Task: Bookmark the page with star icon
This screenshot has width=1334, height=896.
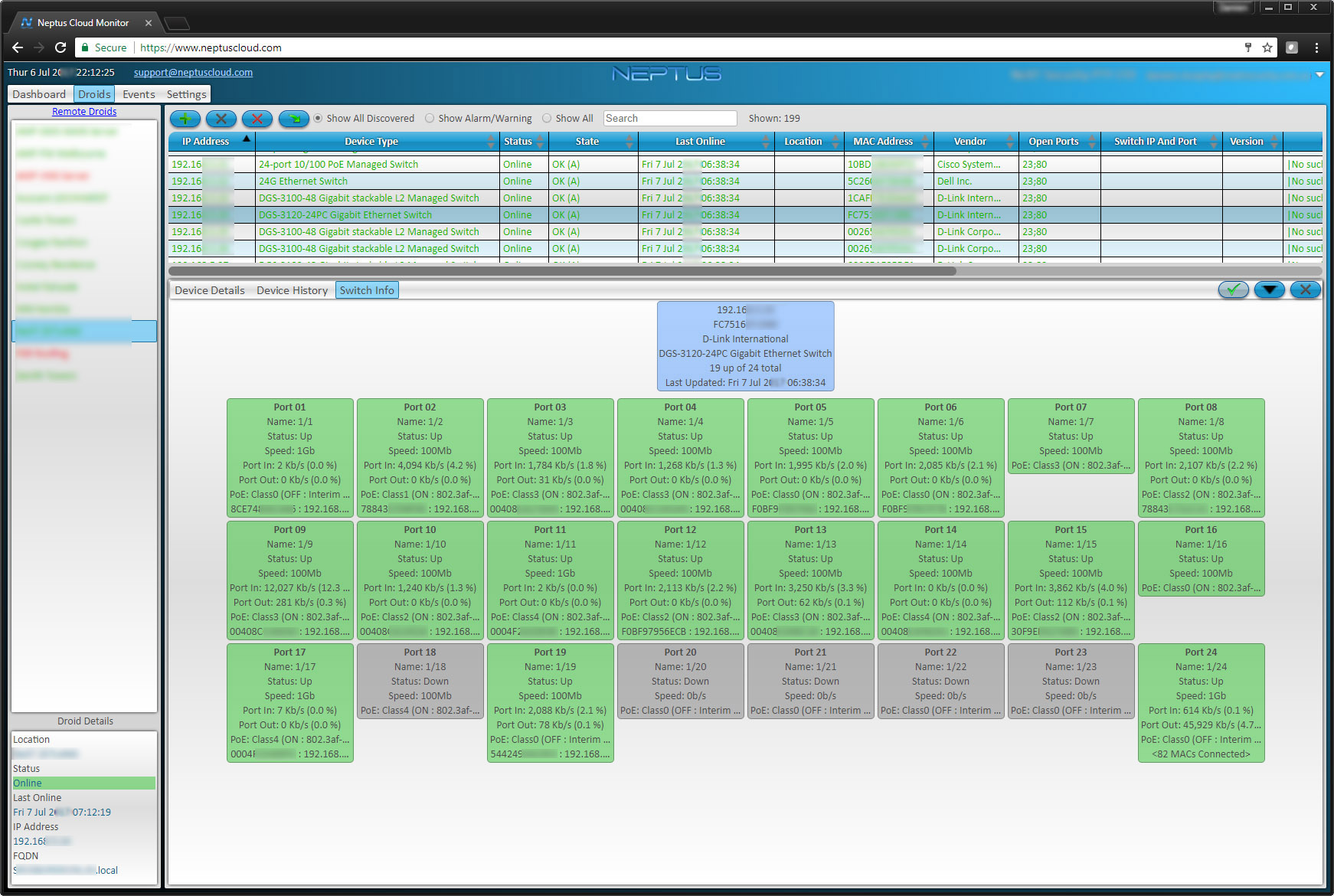Action: (1267, 47)
